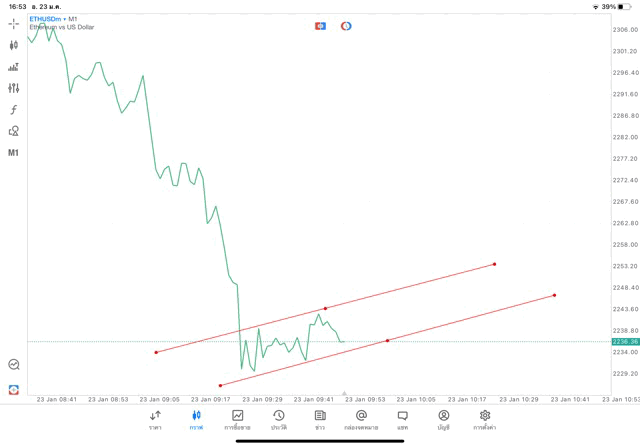
Task: Open chart settings sliders icon
Action: [x=14, y=88]
